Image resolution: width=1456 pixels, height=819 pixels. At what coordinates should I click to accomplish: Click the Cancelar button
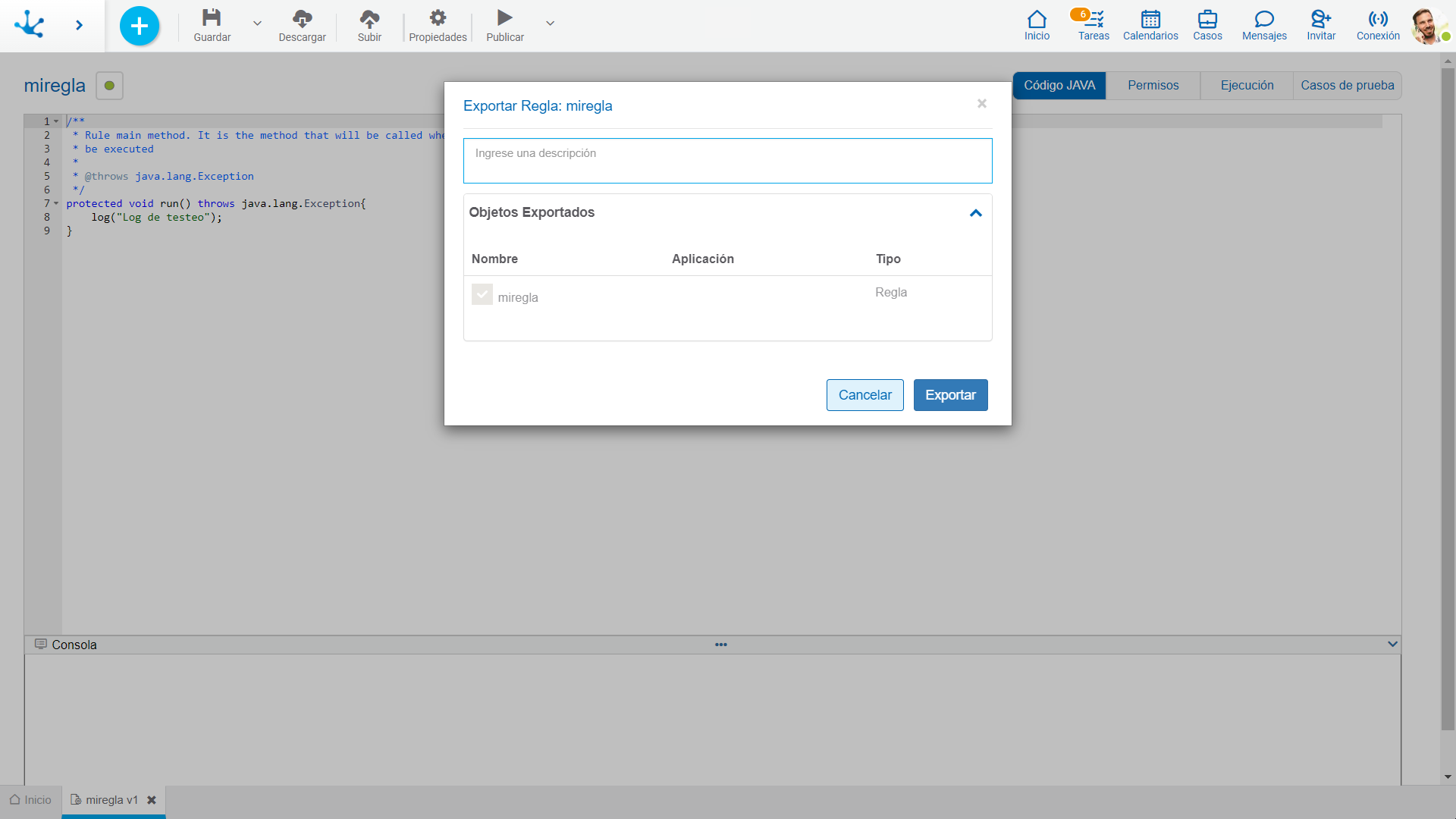(865, 394)
